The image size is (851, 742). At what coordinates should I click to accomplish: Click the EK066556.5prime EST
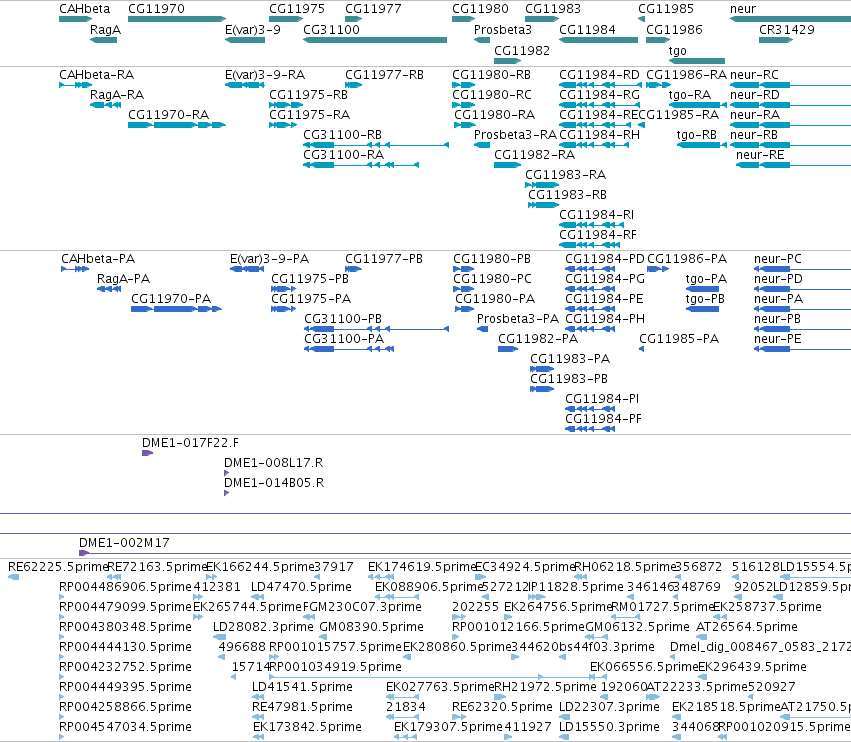[x=599, y=677]
